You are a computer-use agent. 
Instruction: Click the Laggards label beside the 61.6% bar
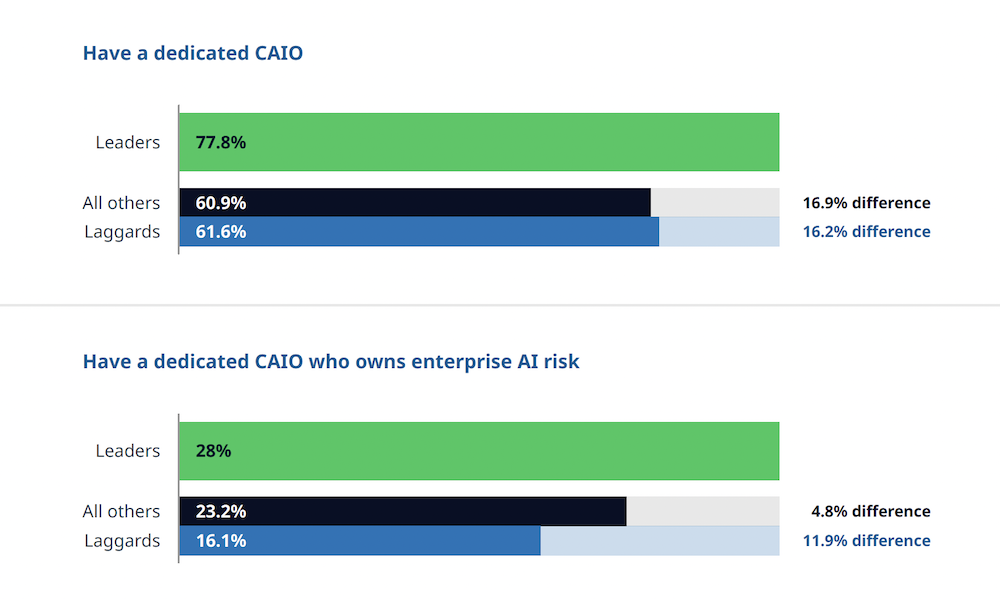pos(121,232)
